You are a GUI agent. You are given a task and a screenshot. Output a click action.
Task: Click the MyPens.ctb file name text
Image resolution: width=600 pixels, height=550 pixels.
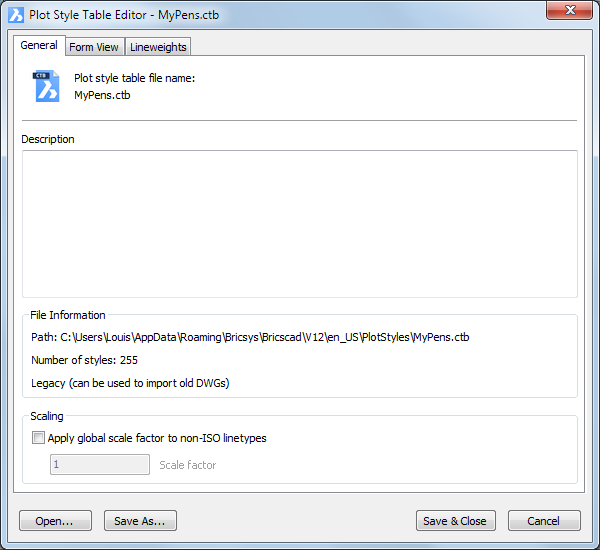[102, 95]
